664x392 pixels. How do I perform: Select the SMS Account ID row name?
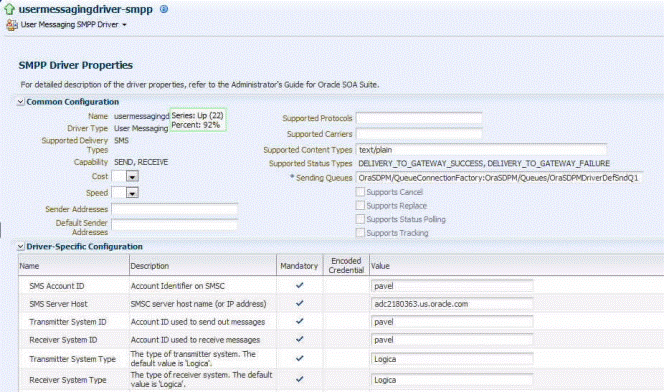pos(57,286)
